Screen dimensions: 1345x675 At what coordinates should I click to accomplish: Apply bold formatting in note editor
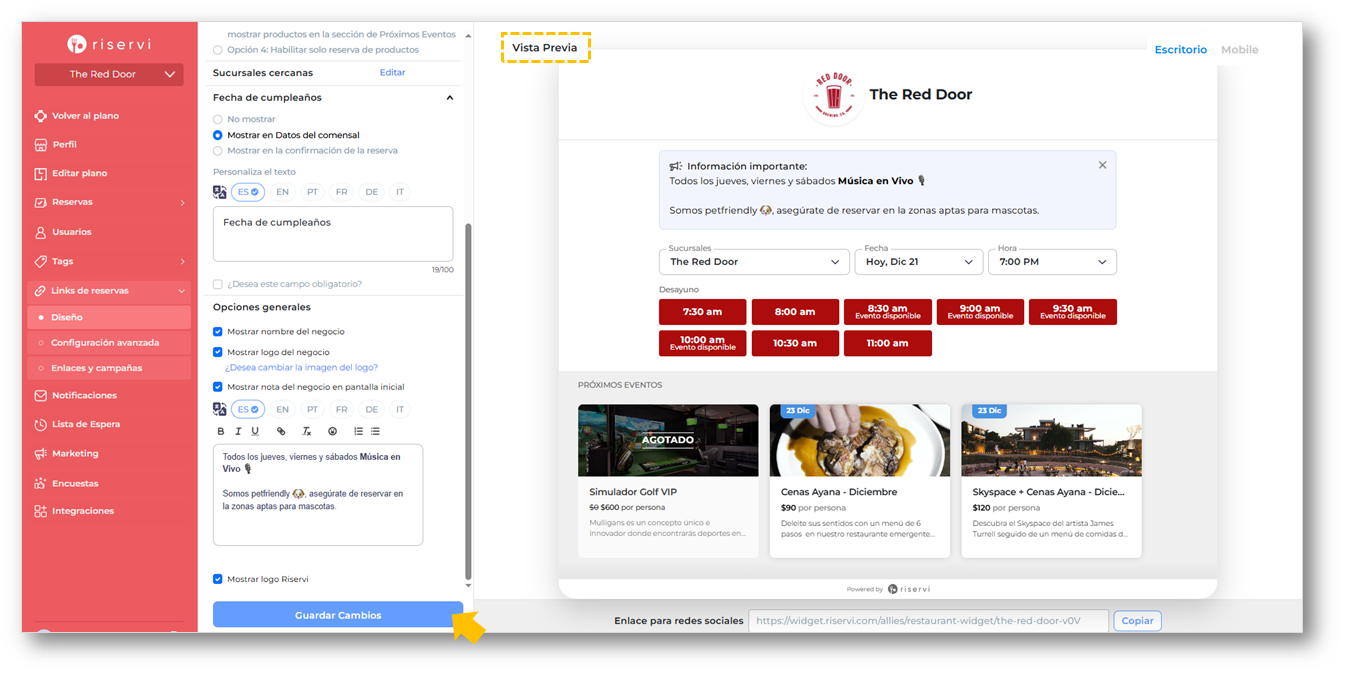tap(221, 432)
